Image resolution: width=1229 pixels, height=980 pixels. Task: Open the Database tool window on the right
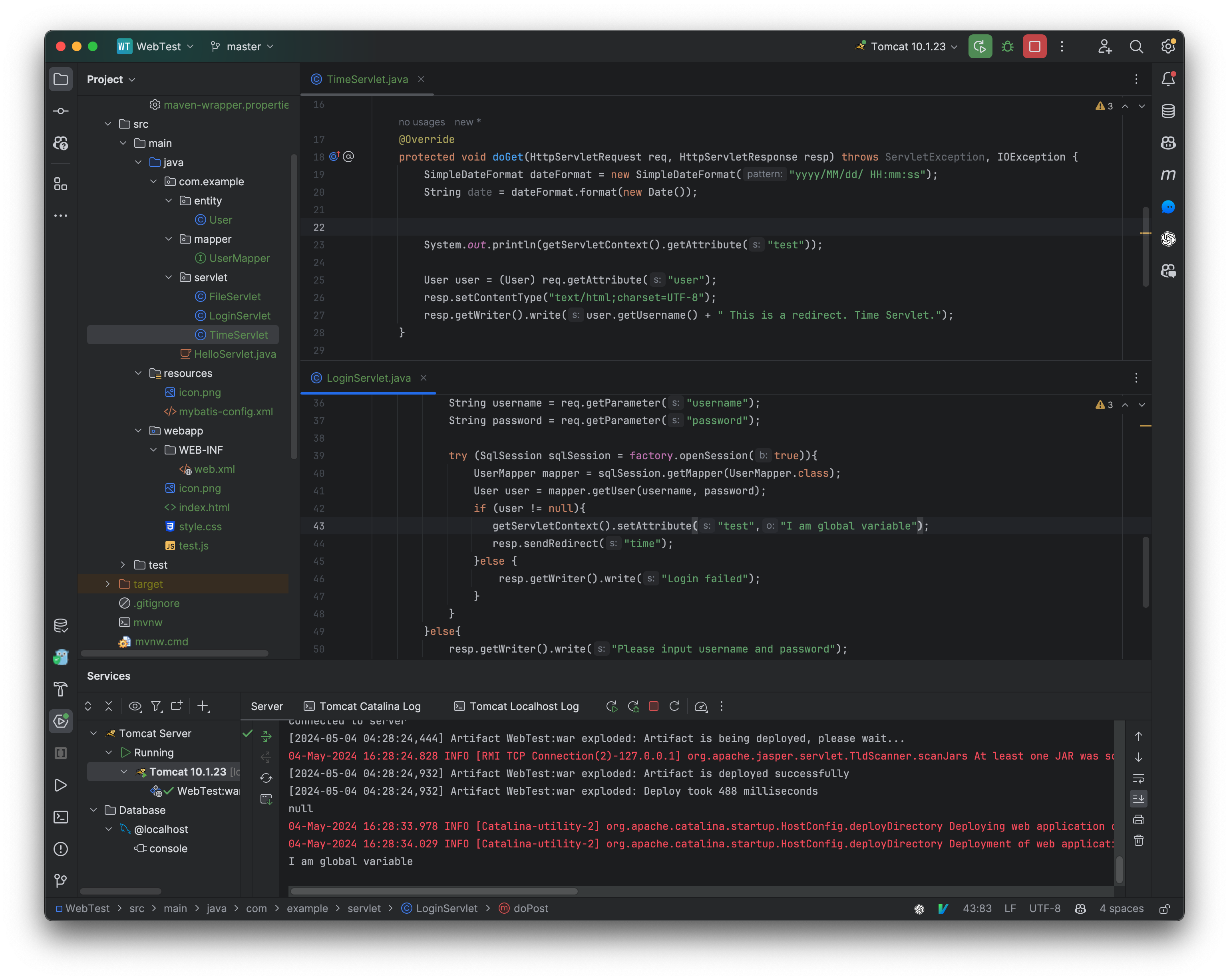1168,111
